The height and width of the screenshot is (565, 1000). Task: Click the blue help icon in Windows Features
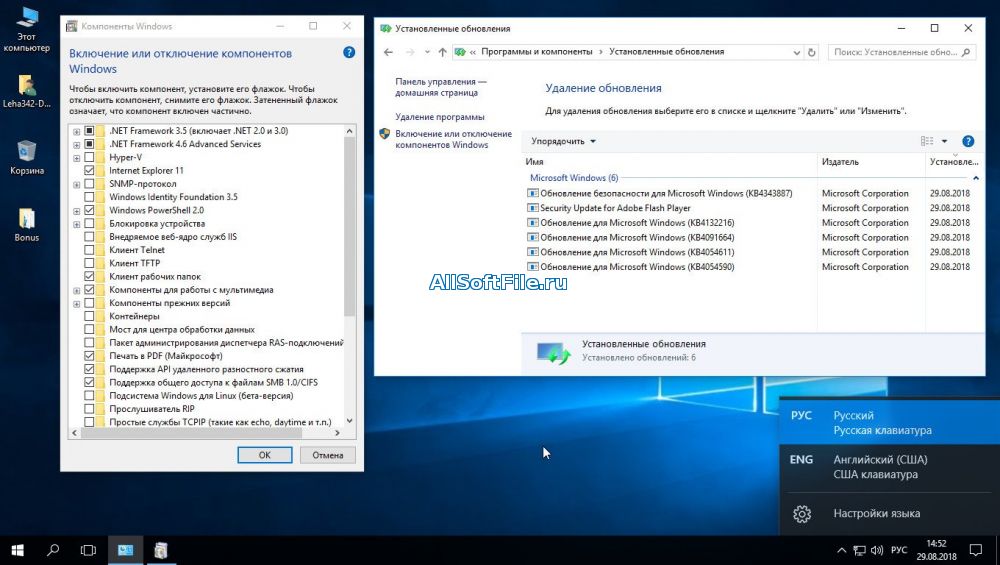coord(349,52)
